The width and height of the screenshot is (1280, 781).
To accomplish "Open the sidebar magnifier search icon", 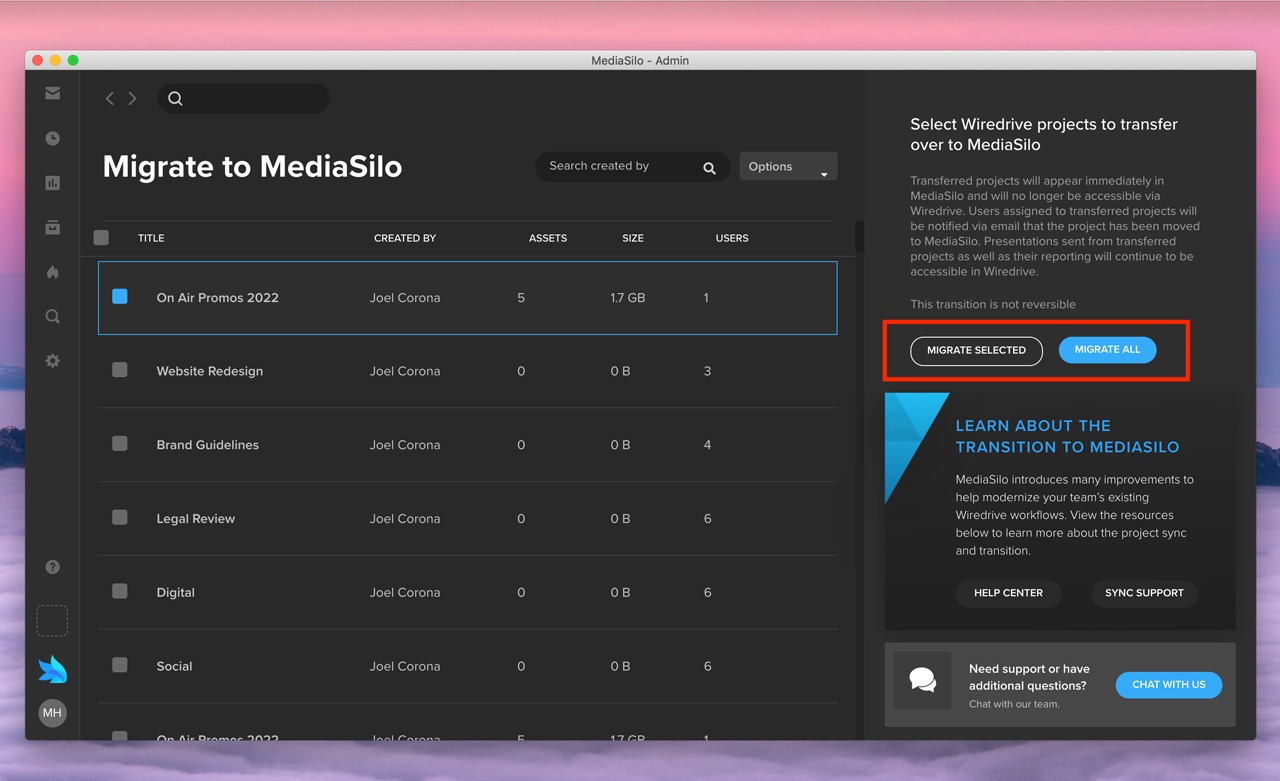I will (x=53, y=317).
